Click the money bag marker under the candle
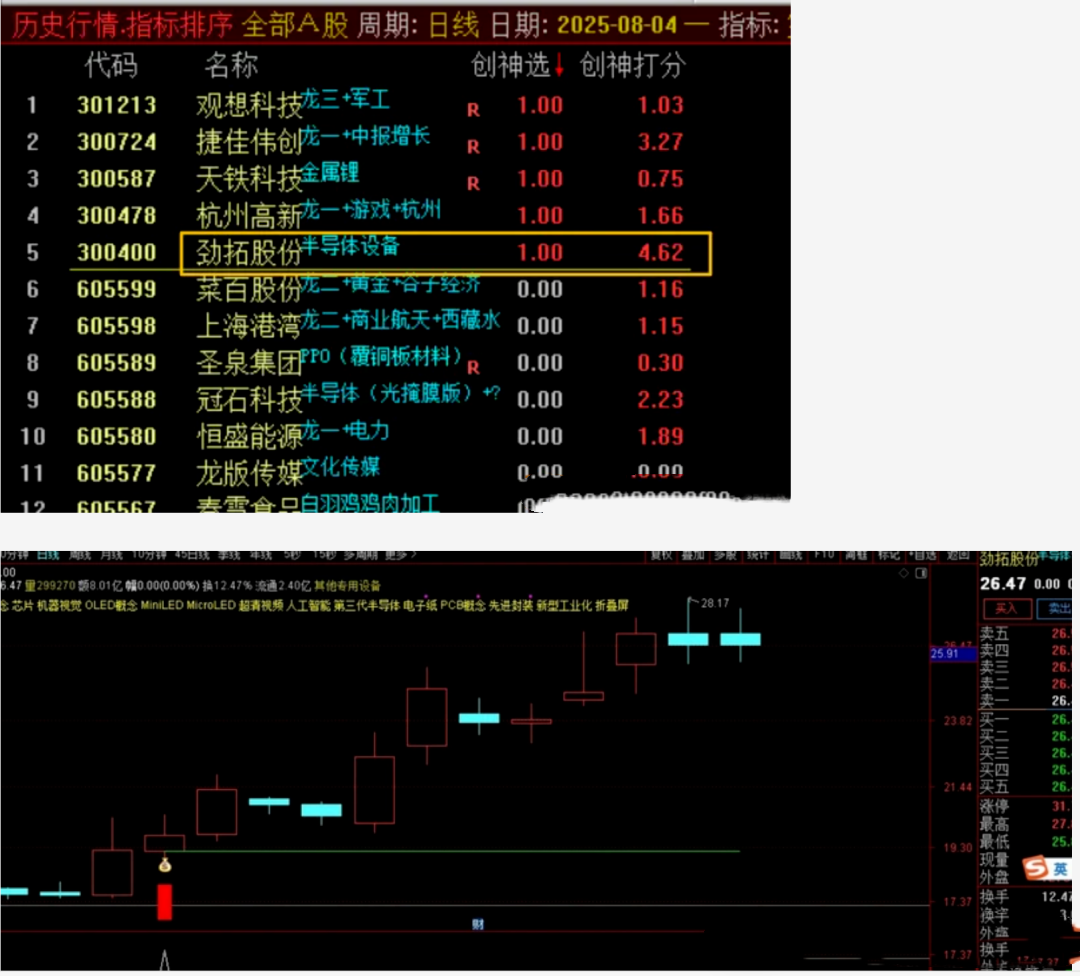This screenshot has height=976, width=1080. [x=165, y=865]
